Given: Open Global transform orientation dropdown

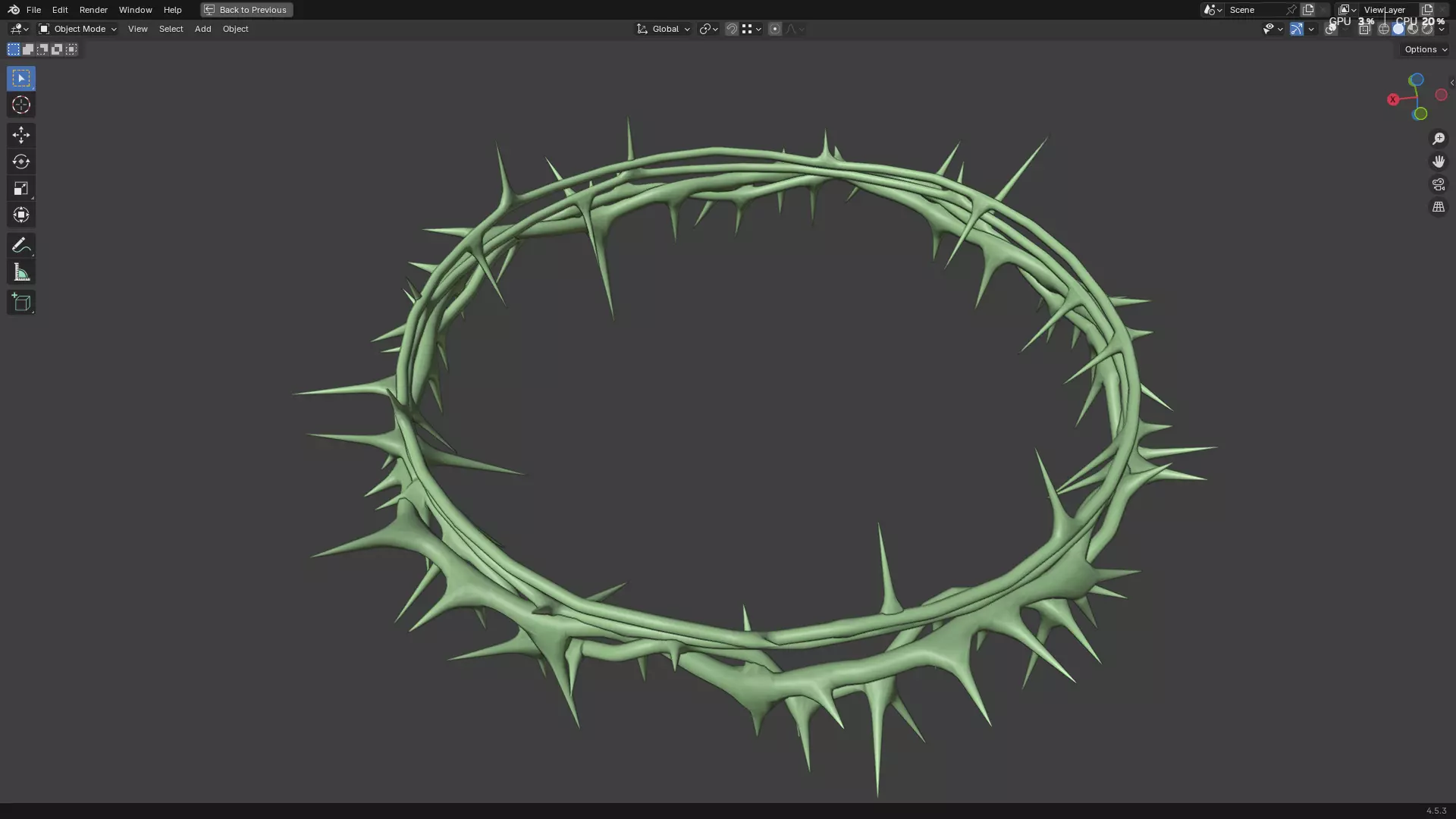Looking at the screenshot, I should 664,29.
